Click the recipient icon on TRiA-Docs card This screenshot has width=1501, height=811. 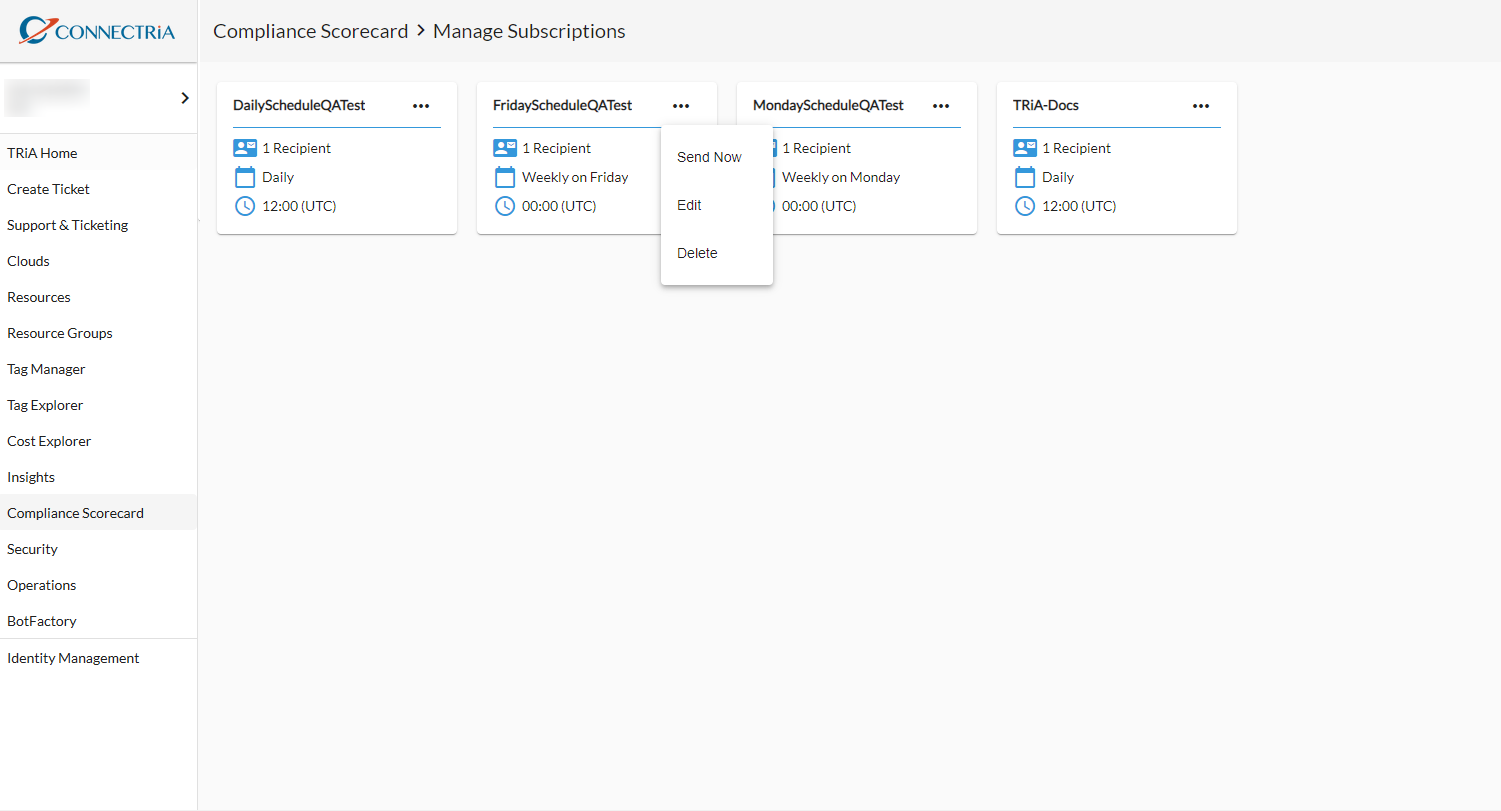(x=1025, y=148)
